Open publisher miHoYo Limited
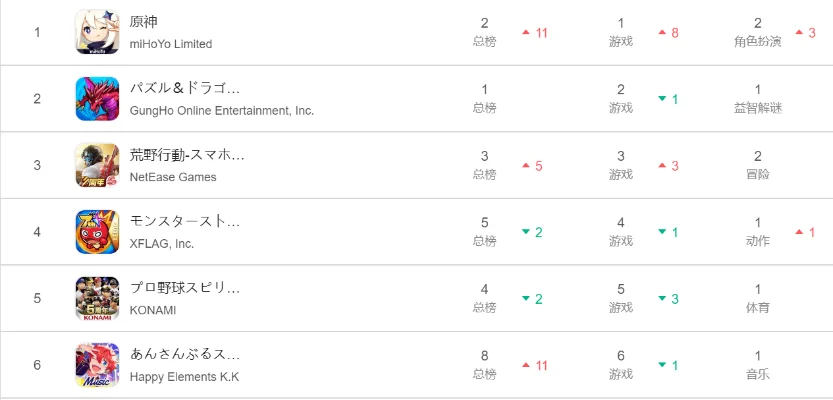 click(171, 44)
